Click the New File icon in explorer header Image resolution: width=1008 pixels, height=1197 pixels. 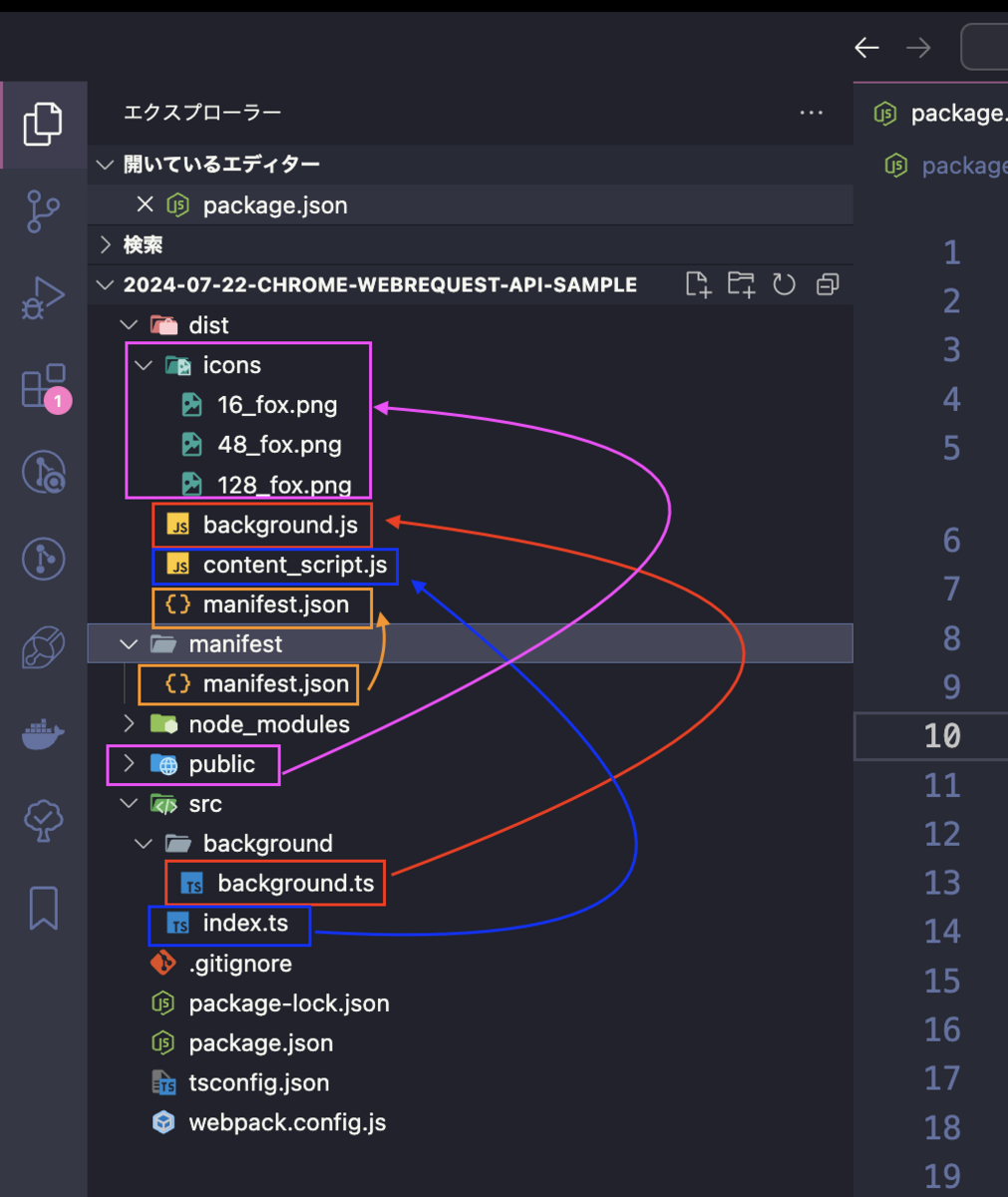(x=699, y=284)
